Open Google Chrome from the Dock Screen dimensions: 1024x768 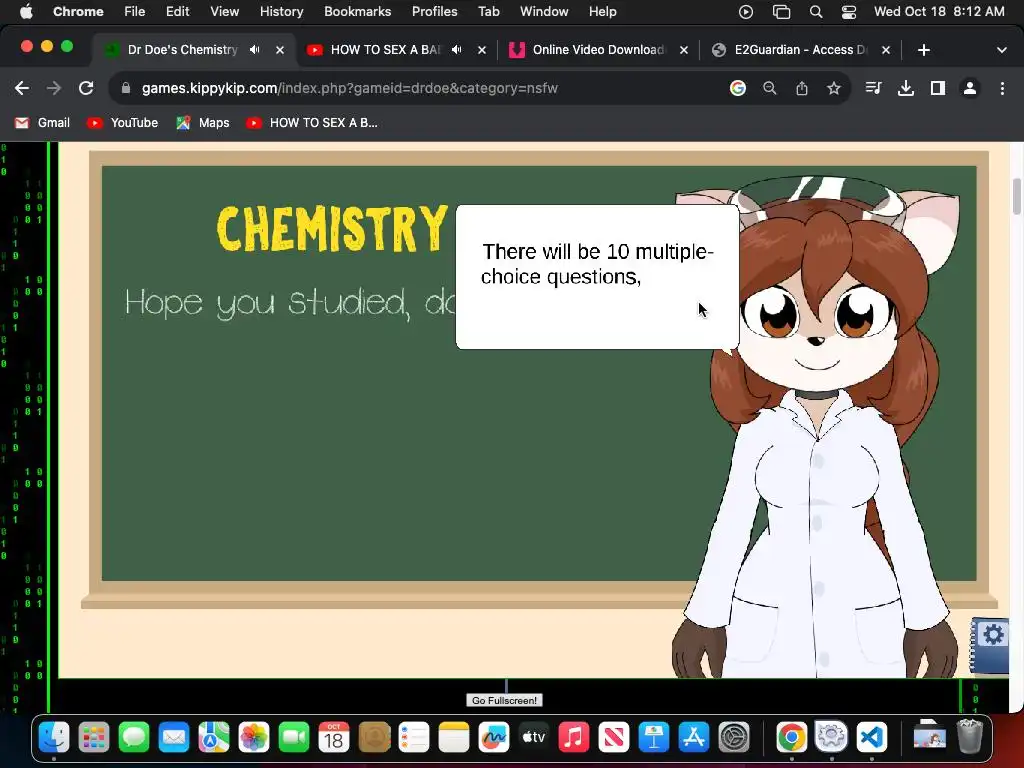[x=792, y=738]
